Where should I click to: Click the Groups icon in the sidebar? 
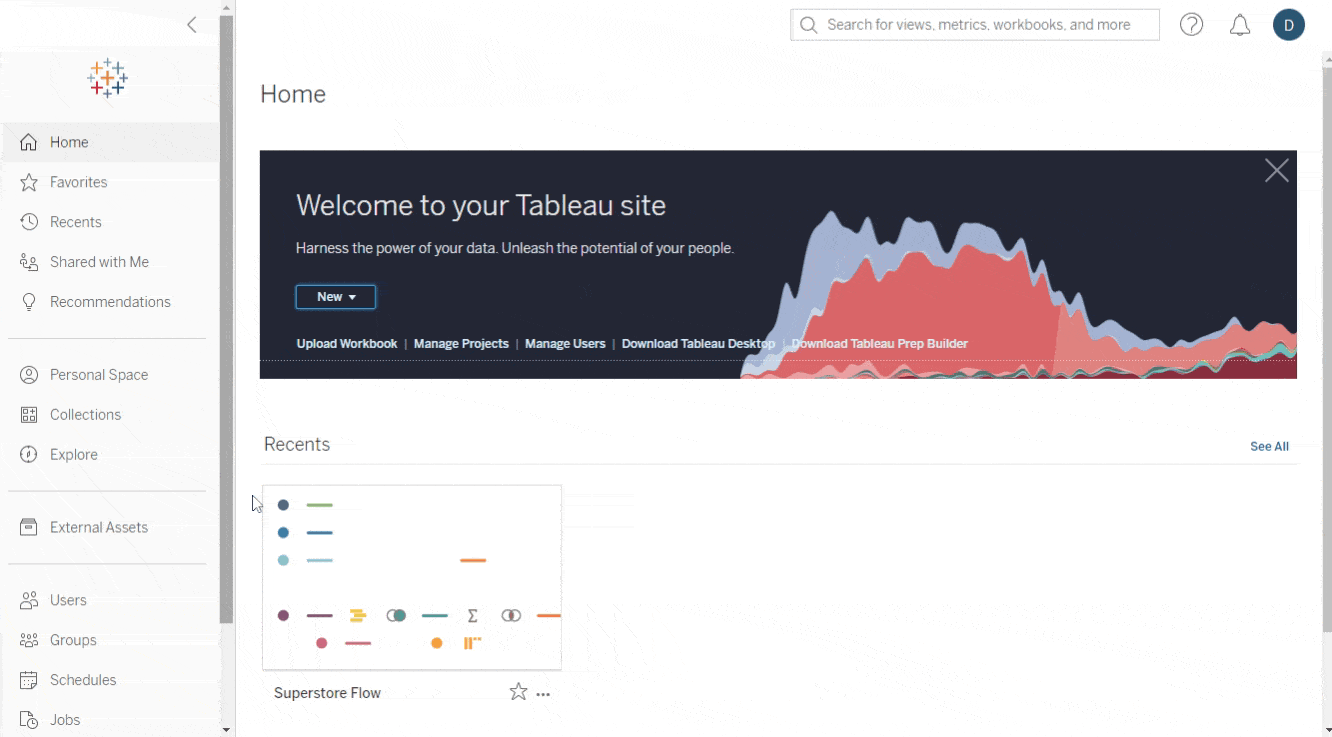click(x=29, y=640)
